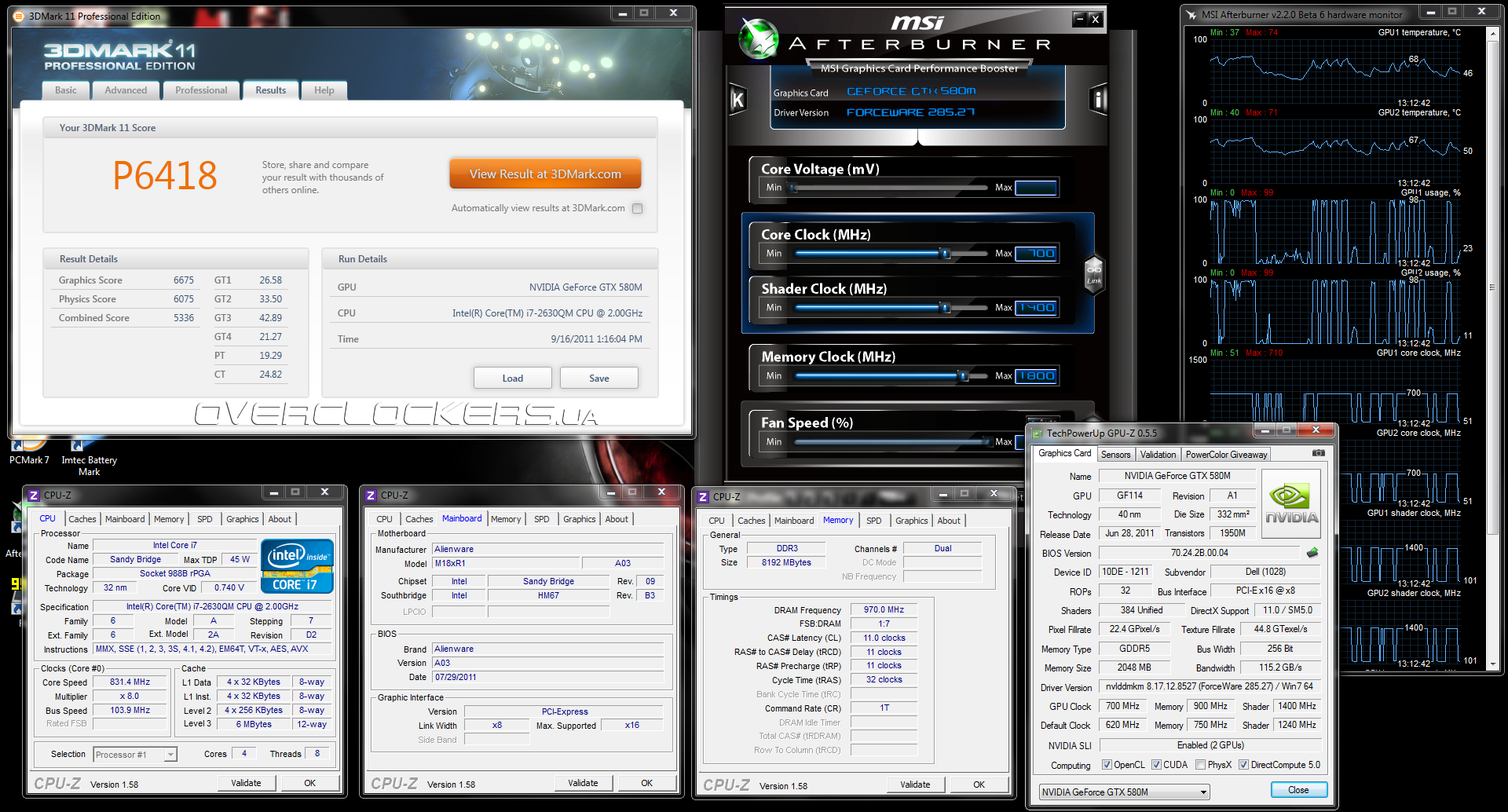Click the MSI Afterburner dragon logo

tap(759, 39)
